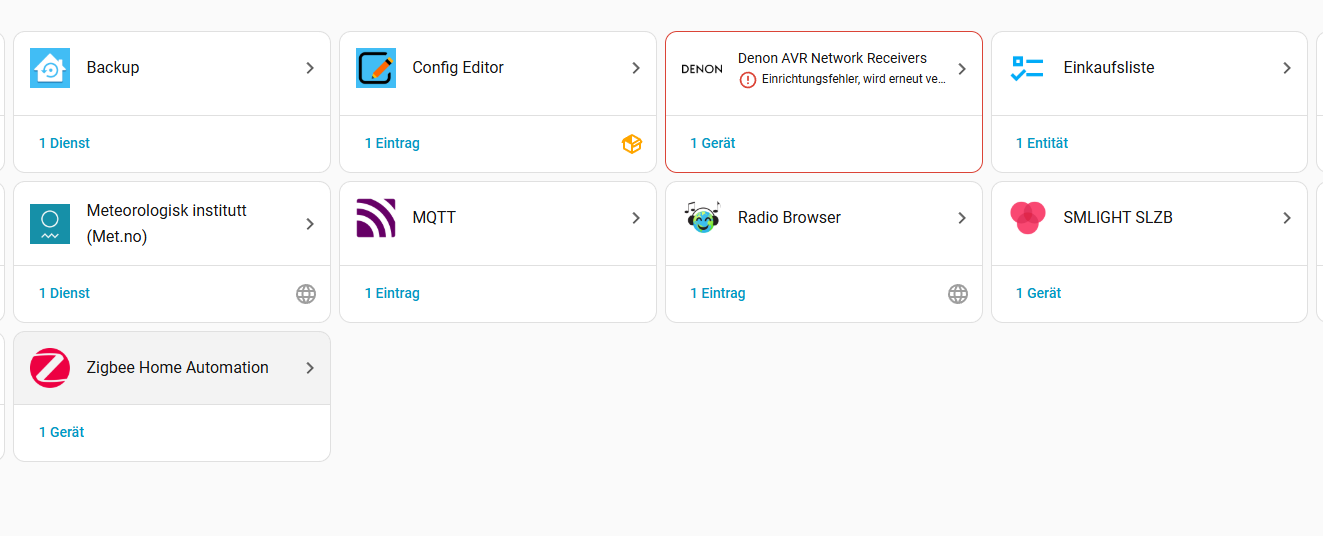Select the MQTT title text
Viewport: 1323px width, 536px height.
pos(434,218)
